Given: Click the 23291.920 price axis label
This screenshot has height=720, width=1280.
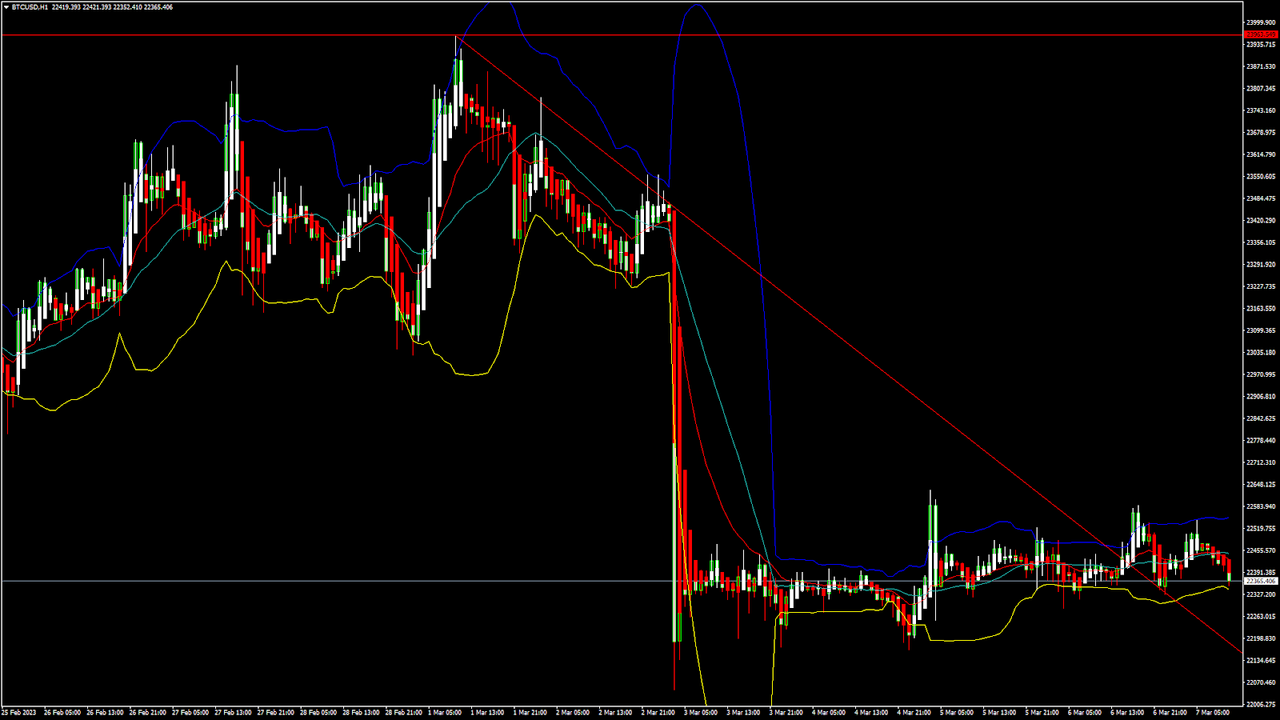Looking at the screenshot, I should 1260,264.
